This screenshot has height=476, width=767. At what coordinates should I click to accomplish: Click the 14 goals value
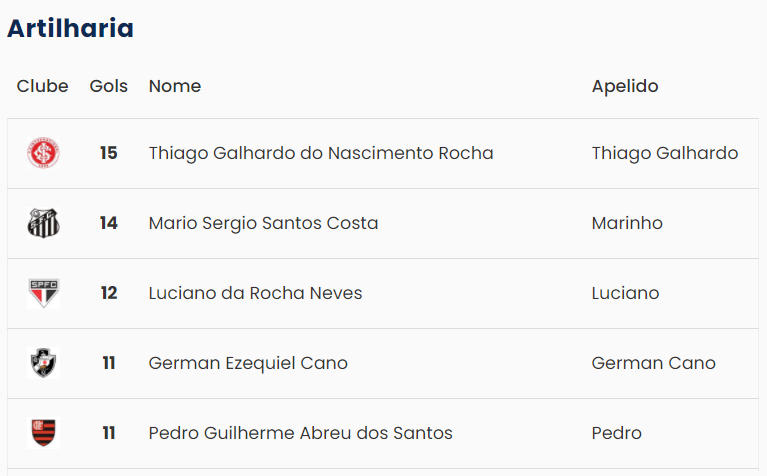109,223
